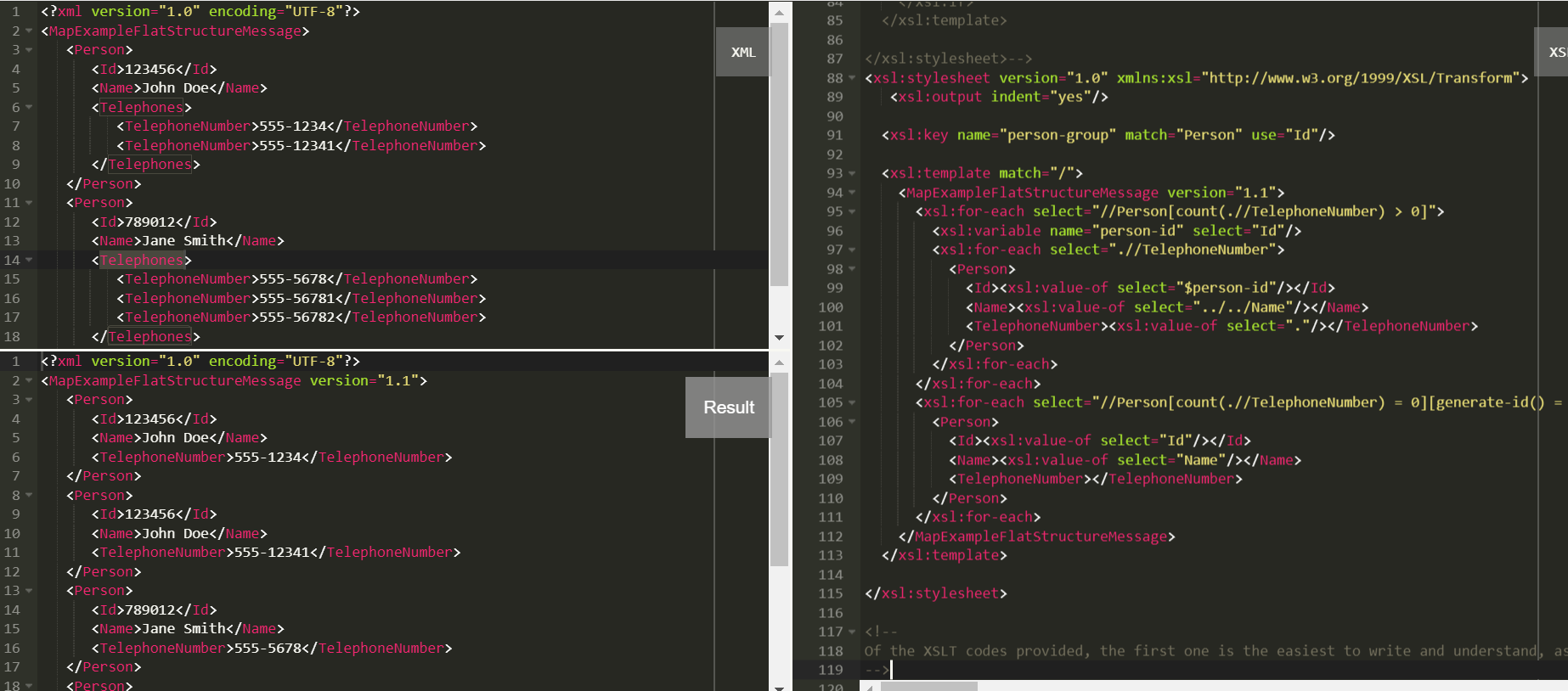Click the XSLT pane horizontal scroll-left arrow
This screenshot has width=1568, height=691.
pyautogui.click(x=871, y=686)
